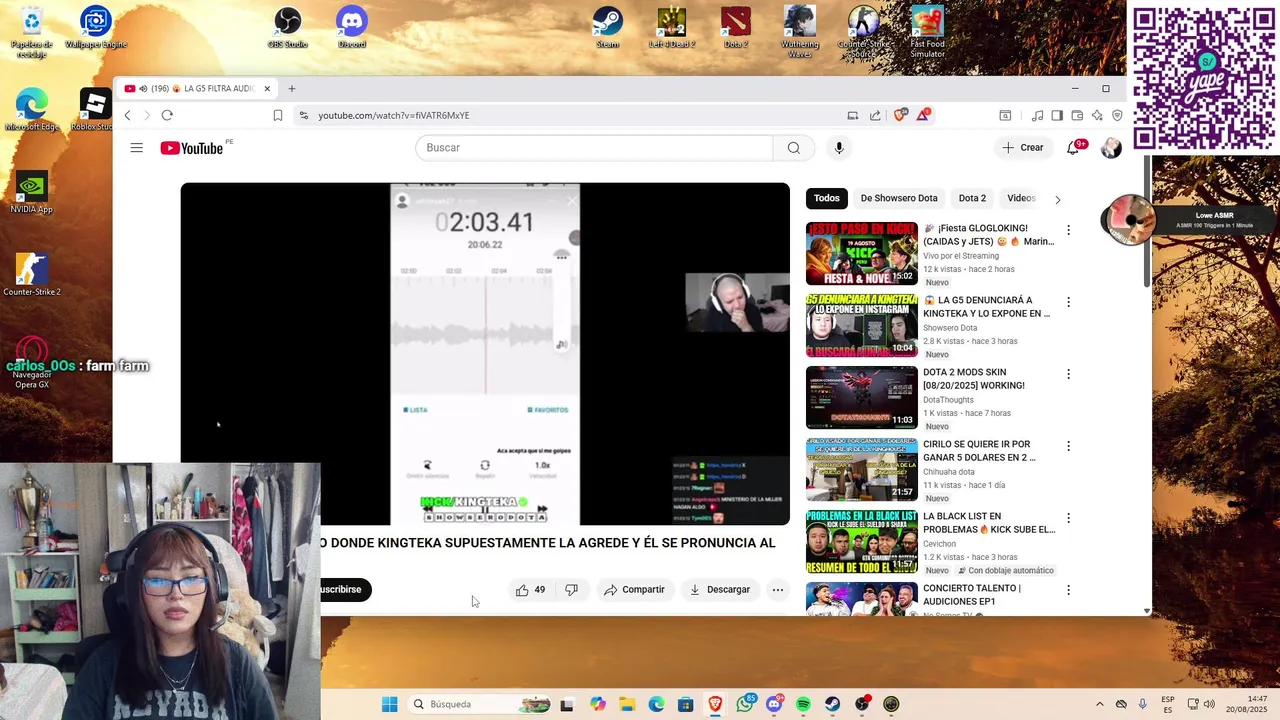This screenshot has width=1280, height=720.
Task: Toggle the Brave sidebar panel icon
Action: point(1057,116)
